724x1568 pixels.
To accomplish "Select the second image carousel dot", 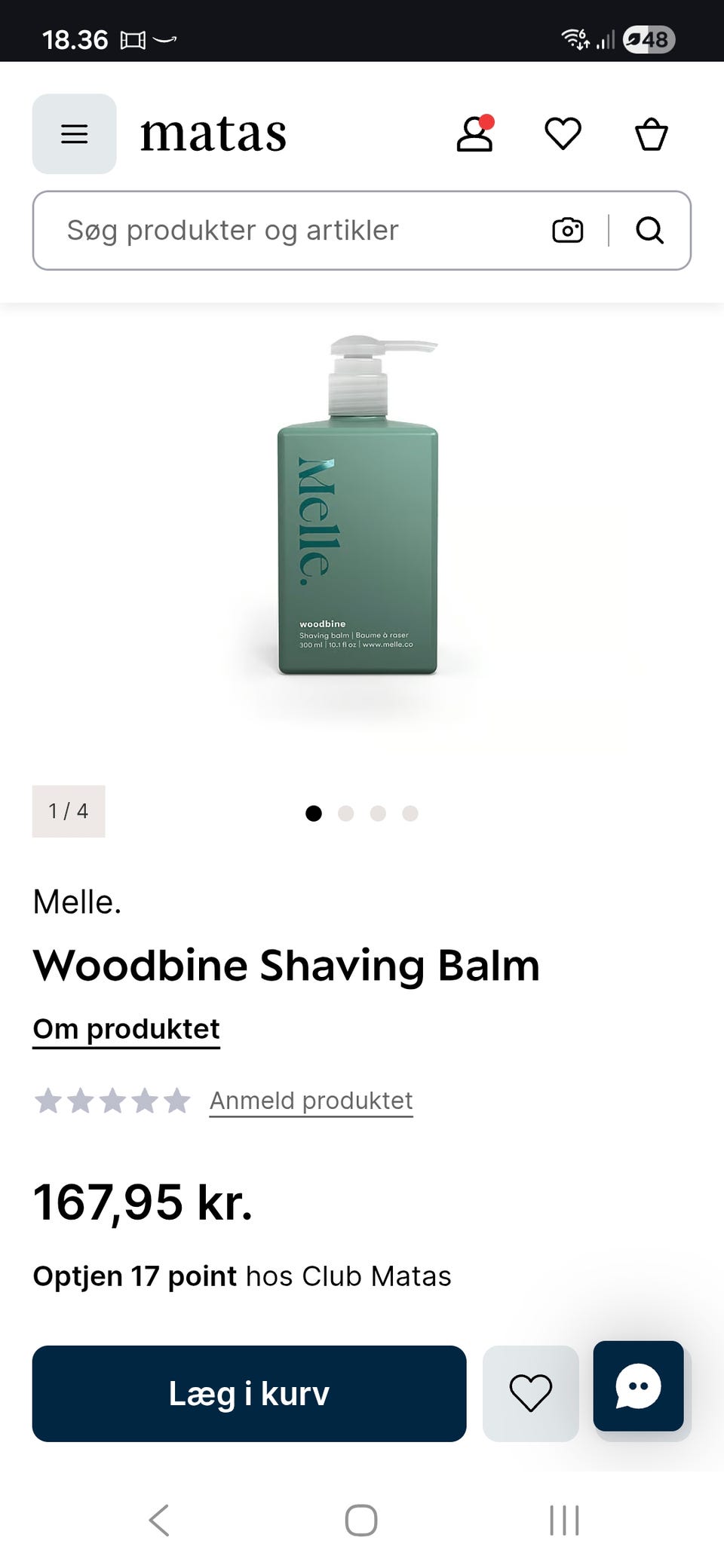I will click(x=346, y=813).
